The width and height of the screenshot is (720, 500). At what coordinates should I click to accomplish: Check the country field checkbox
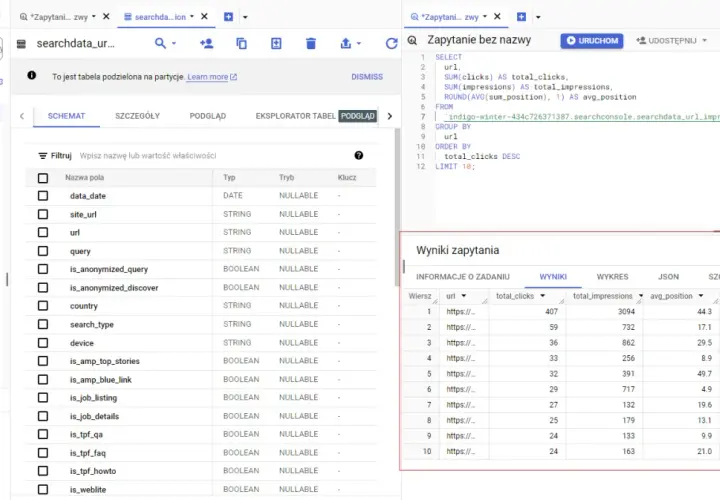point(43,305)
